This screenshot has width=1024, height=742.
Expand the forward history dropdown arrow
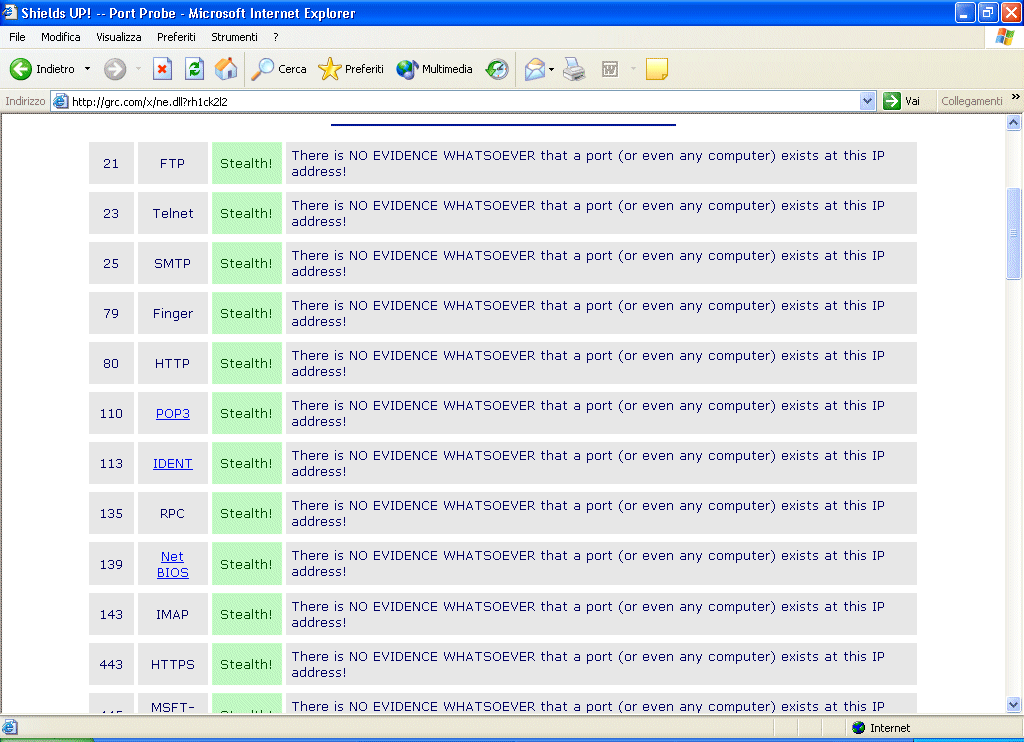[x=138, y=69]
